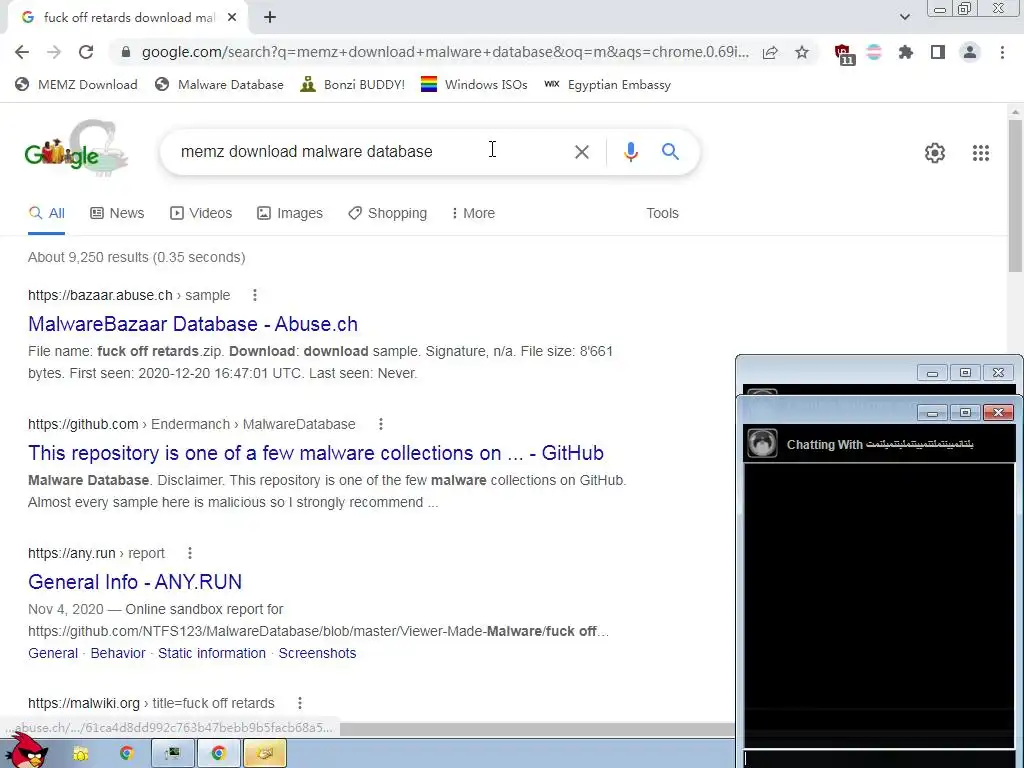Start voice search with microphone icon
1024x768 pixels.
click(630, 152)
